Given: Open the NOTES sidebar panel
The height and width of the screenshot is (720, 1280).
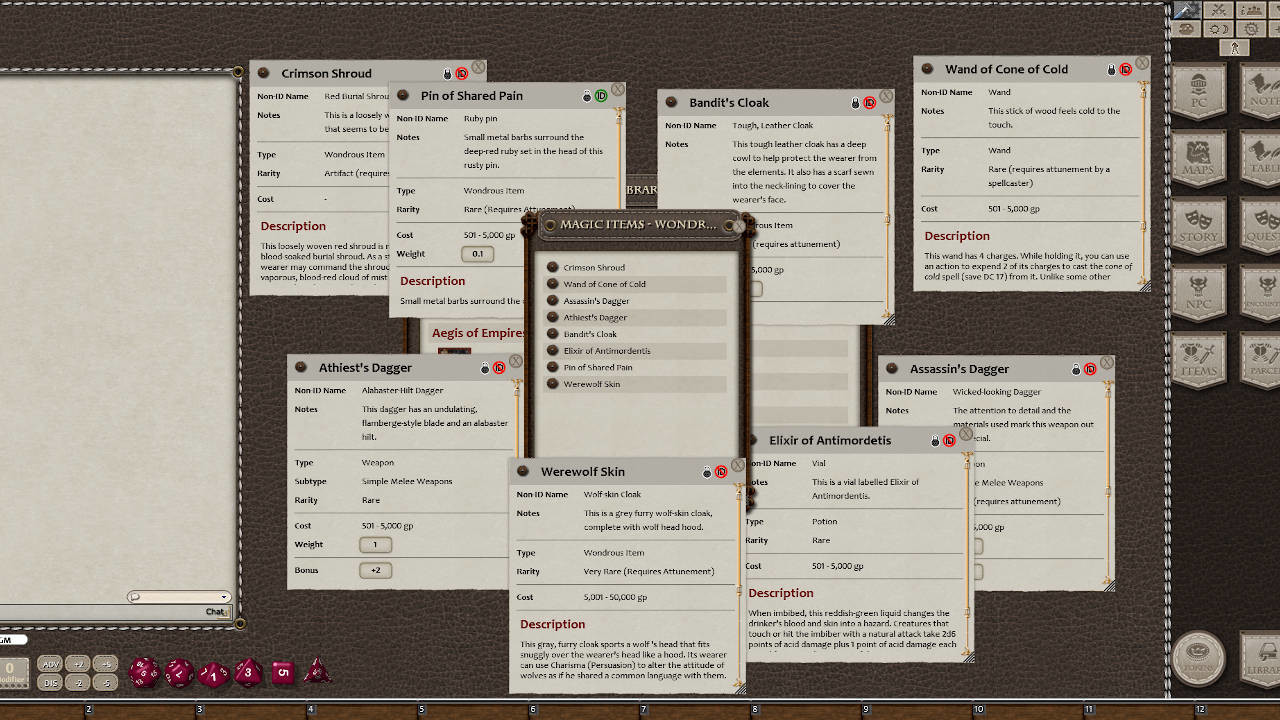Looking at the screenshot, I should pos(1262,91).
